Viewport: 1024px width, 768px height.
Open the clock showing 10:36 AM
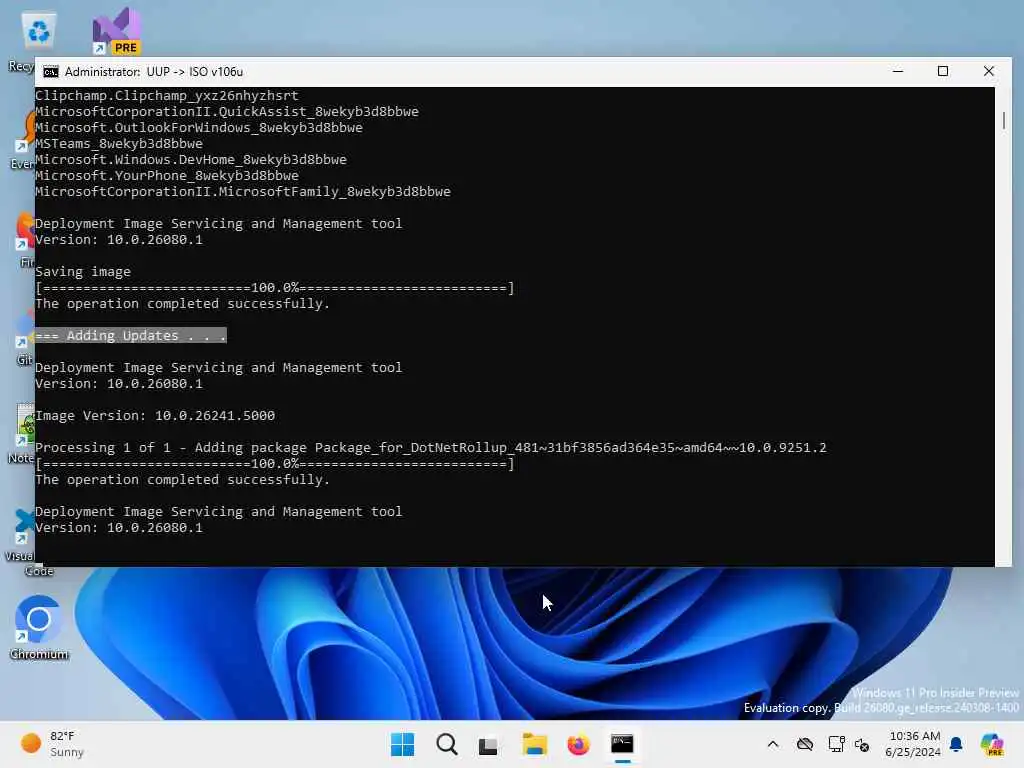[914, 744]
